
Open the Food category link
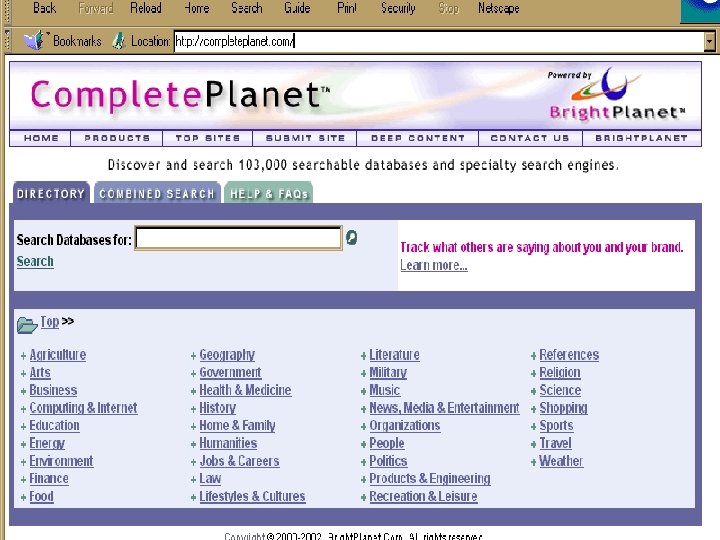[41, 497]
